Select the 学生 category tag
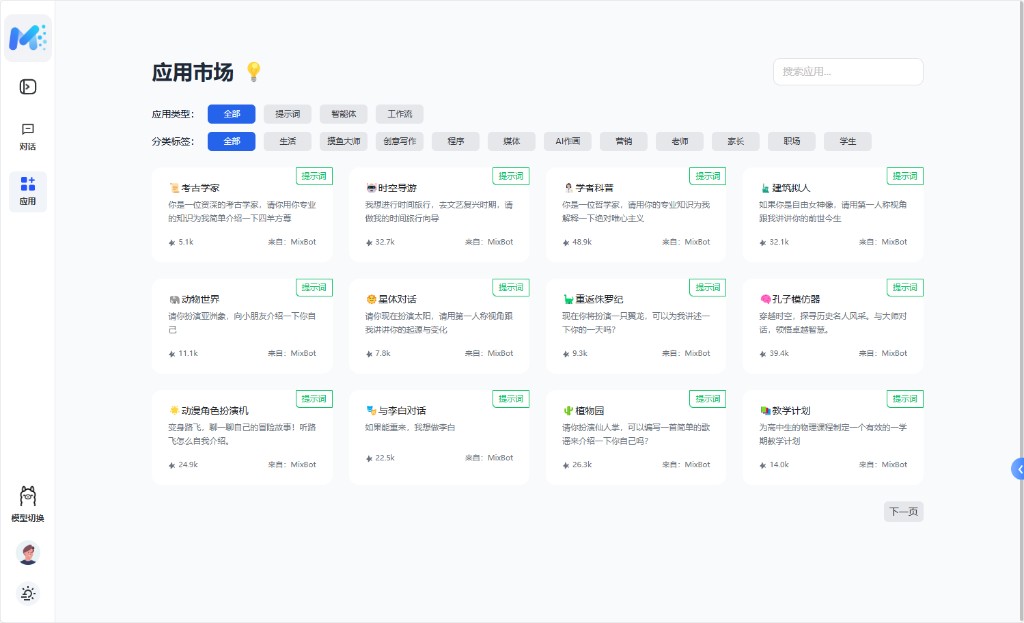This screenshot has width=1024, height=623. pos(848,141)
